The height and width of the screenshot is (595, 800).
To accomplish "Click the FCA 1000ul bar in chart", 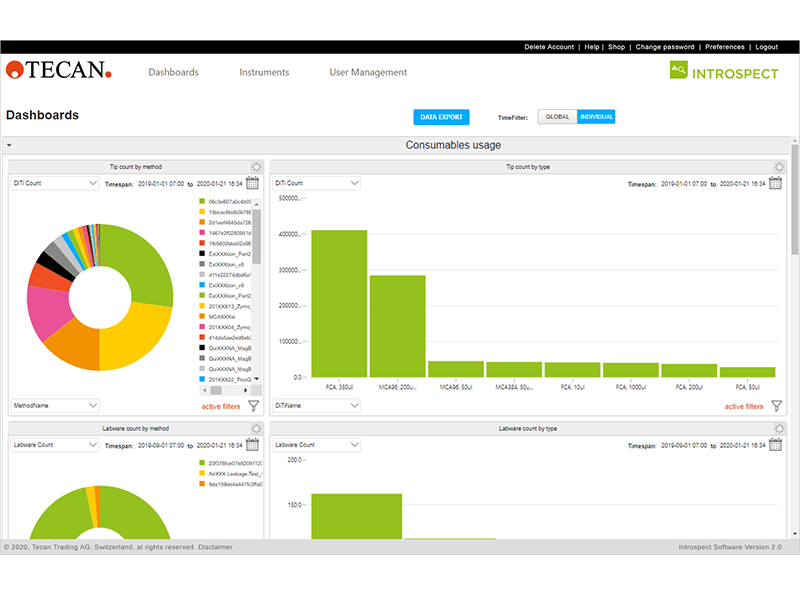I will 631,370.
